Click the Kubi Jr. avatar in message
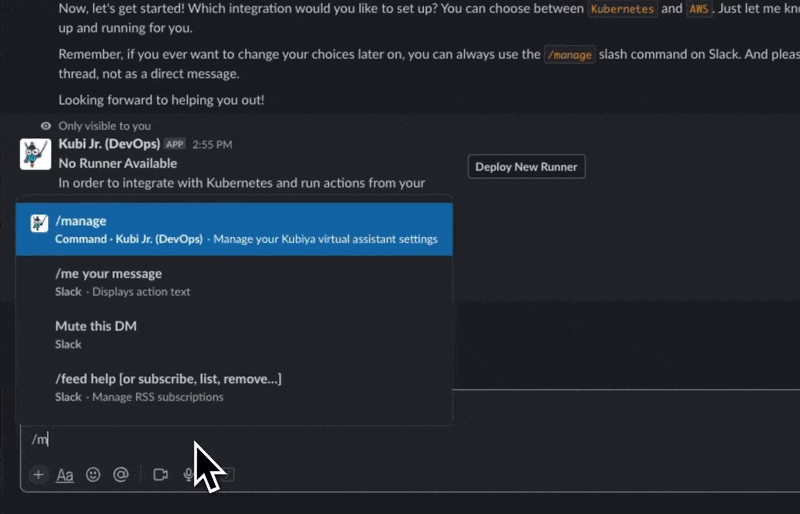 36,154
